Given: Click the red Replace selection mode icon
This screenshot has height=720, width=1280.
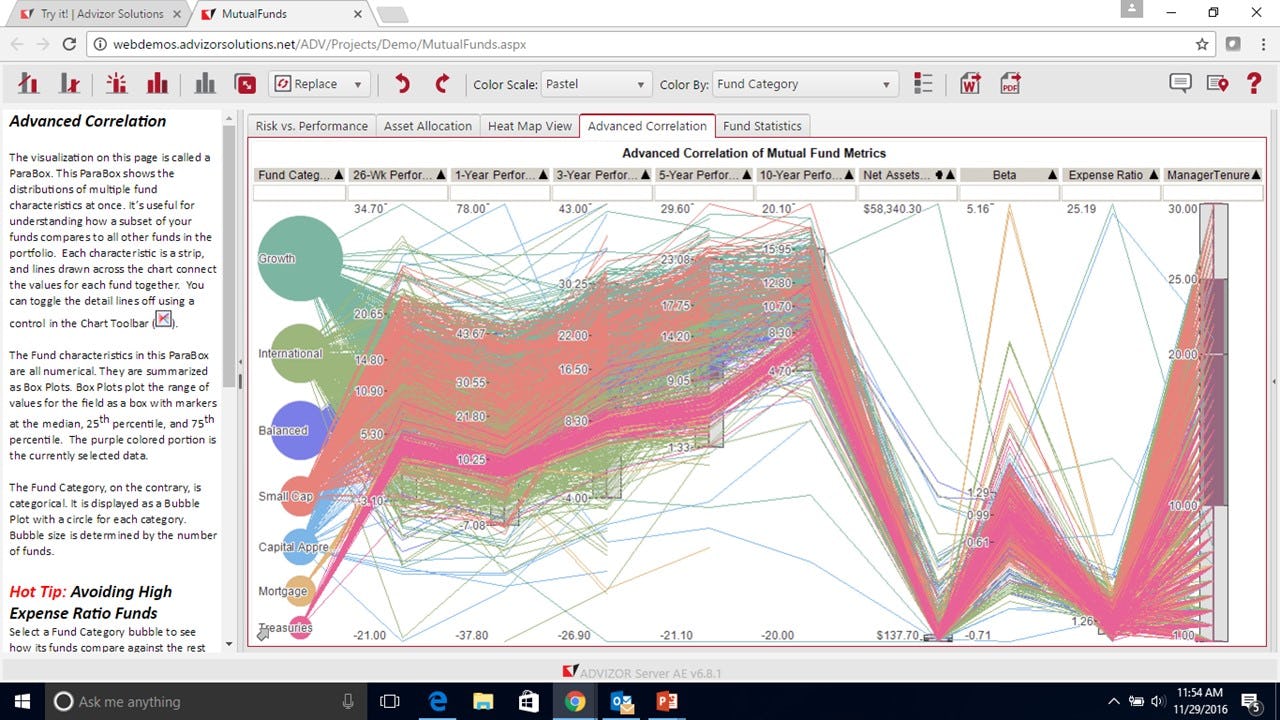Looking at the screenshot, I should (x=246, y=84).
